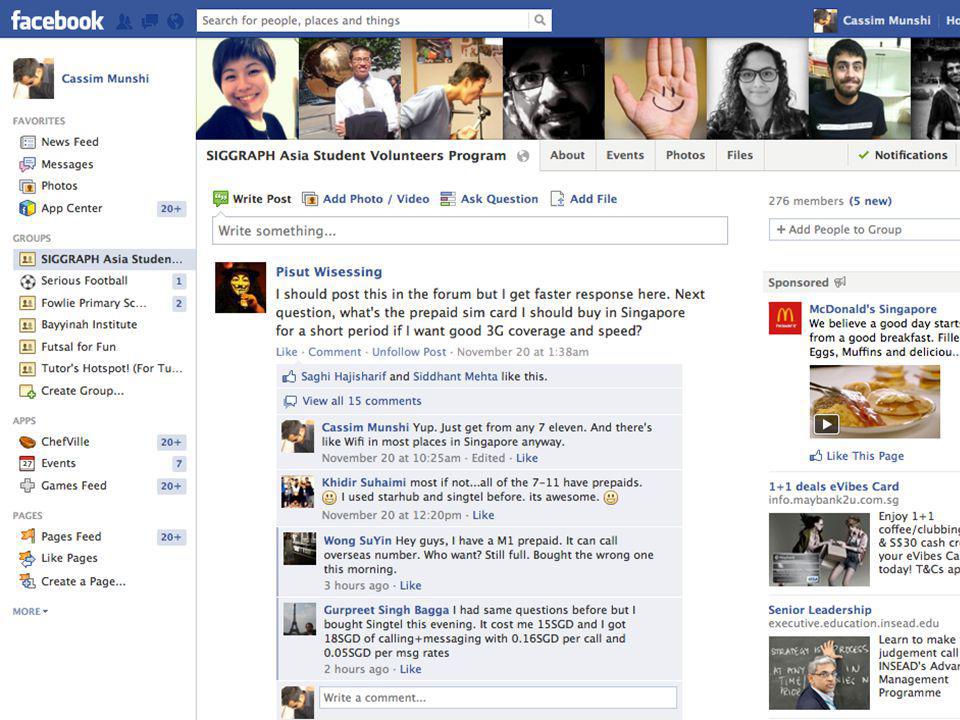The width and height of the screenshot is (960, 720).
Task: Click Write a comment... field
Action: point(498,698)
